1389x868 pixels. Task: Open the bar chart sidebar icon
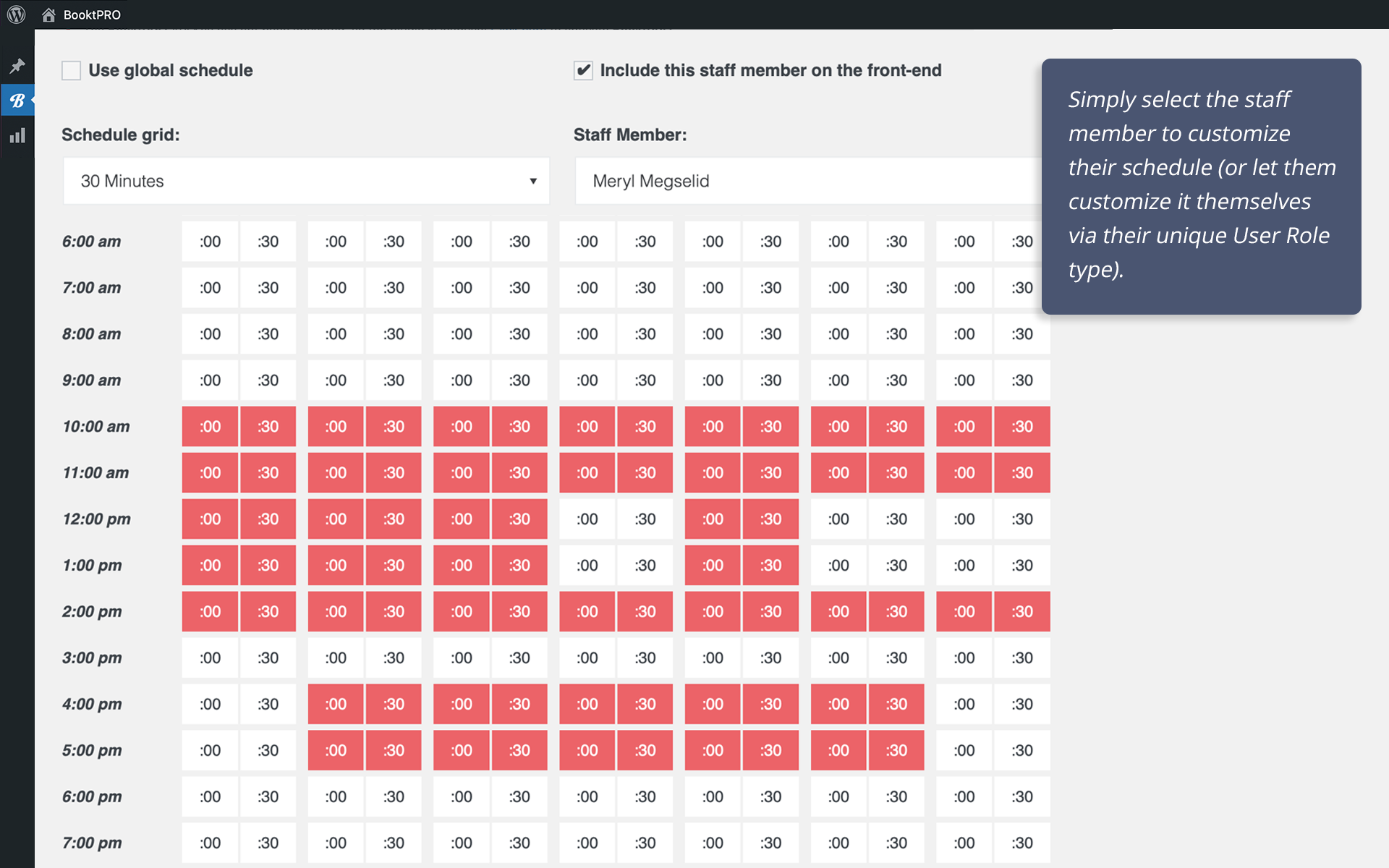coord(17,135)
